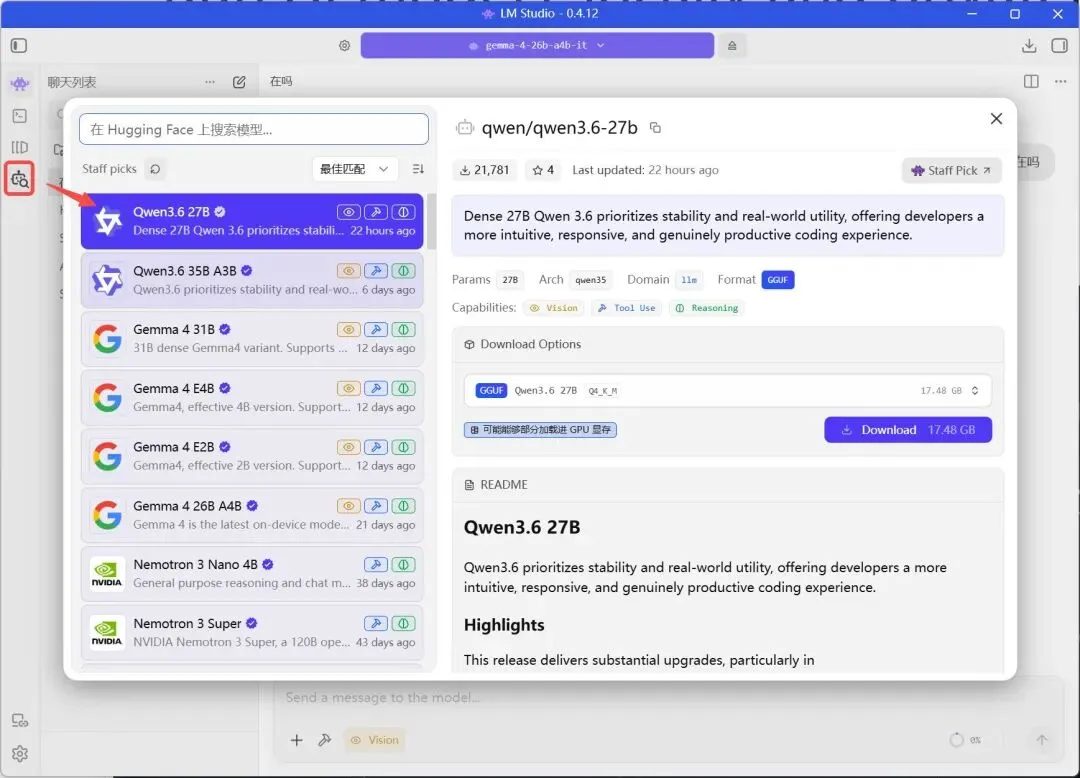Open the Discover model search in the left rail
Screen dimensions: 1080x778
(19, 179)
